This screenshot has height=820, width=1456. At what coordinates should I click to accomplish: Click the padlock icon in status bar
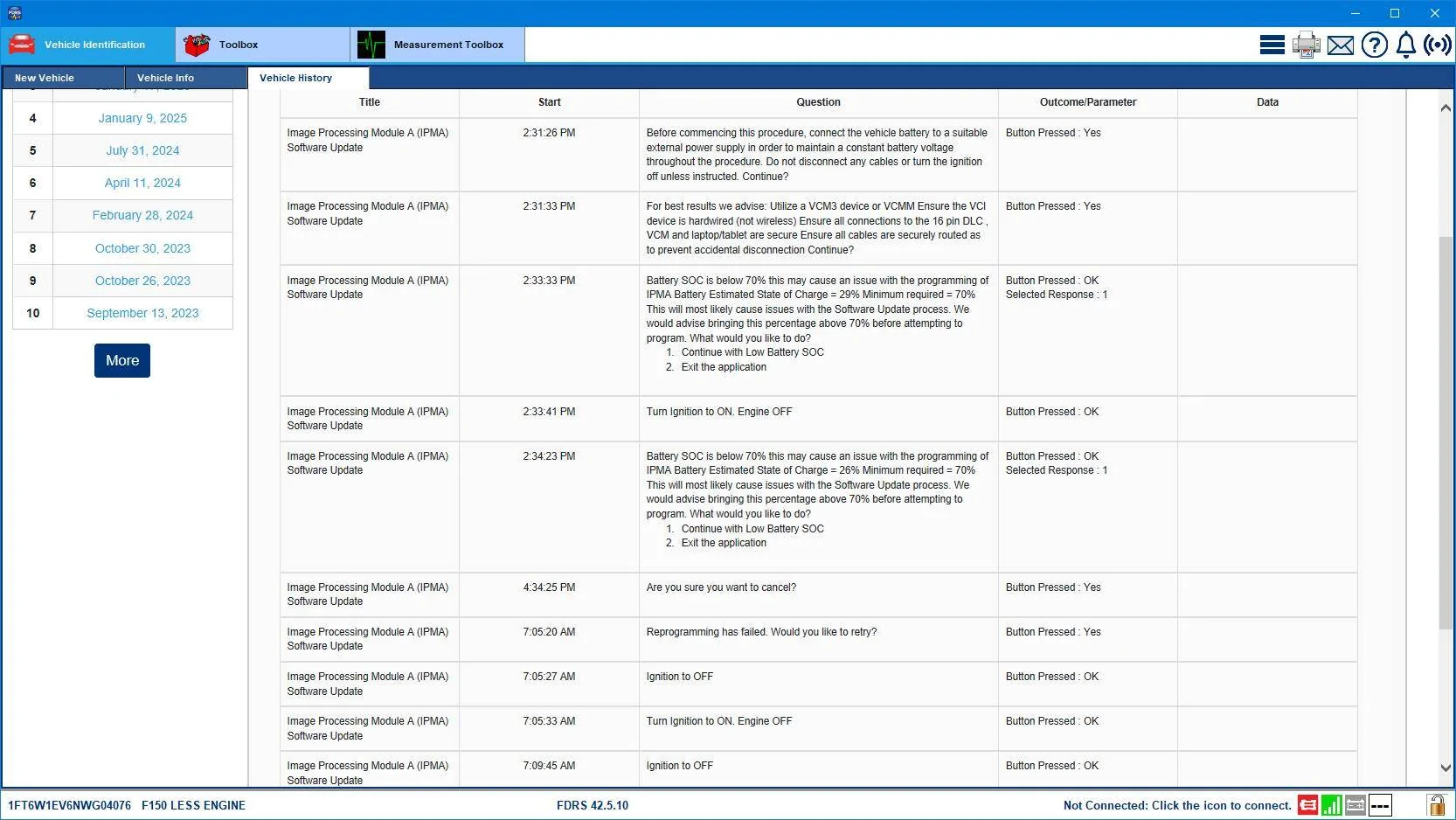(1435, 805)
